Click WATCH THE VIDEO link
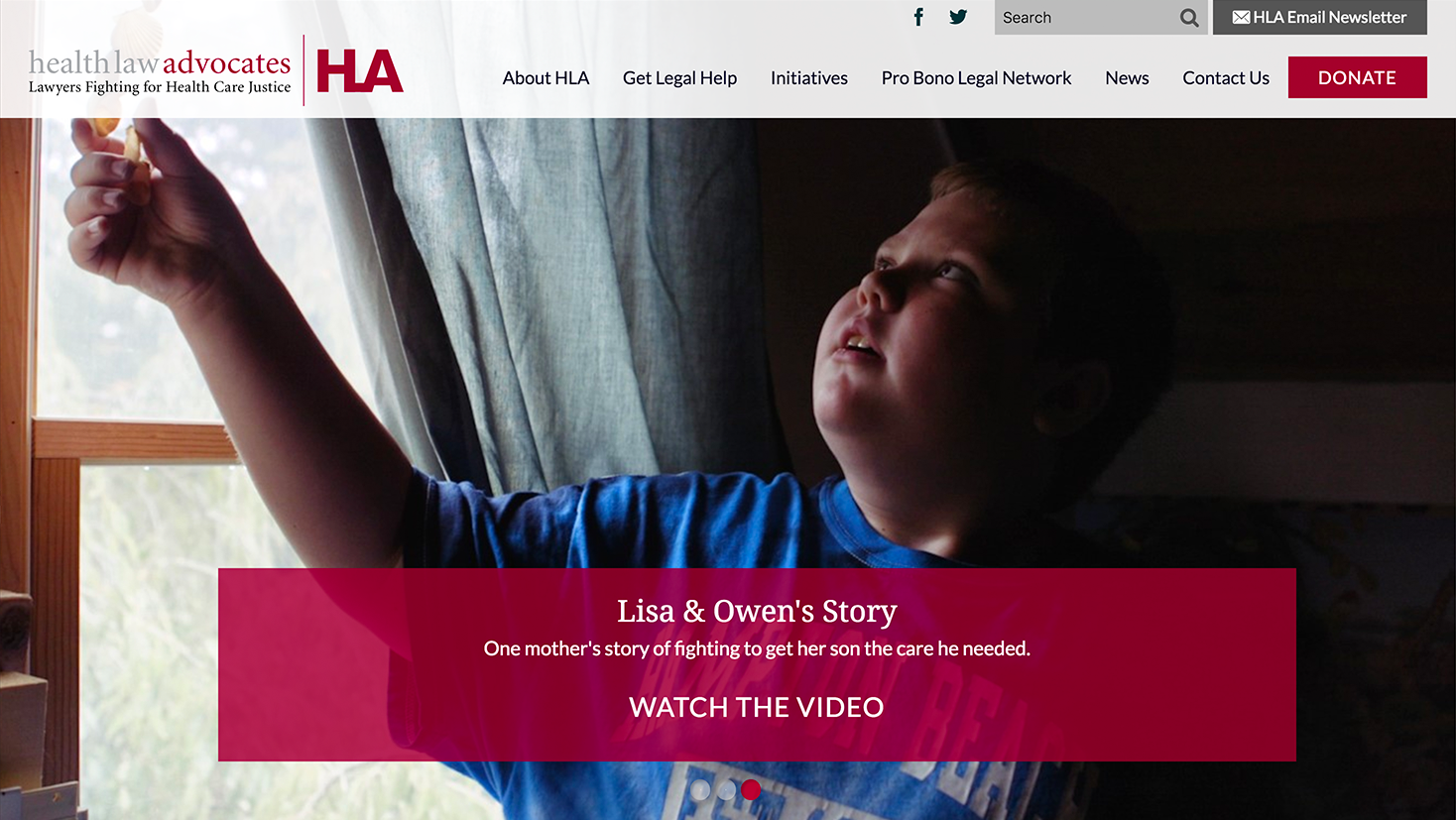Viewport: 1456px width, 820px height. tap(756, 707)
